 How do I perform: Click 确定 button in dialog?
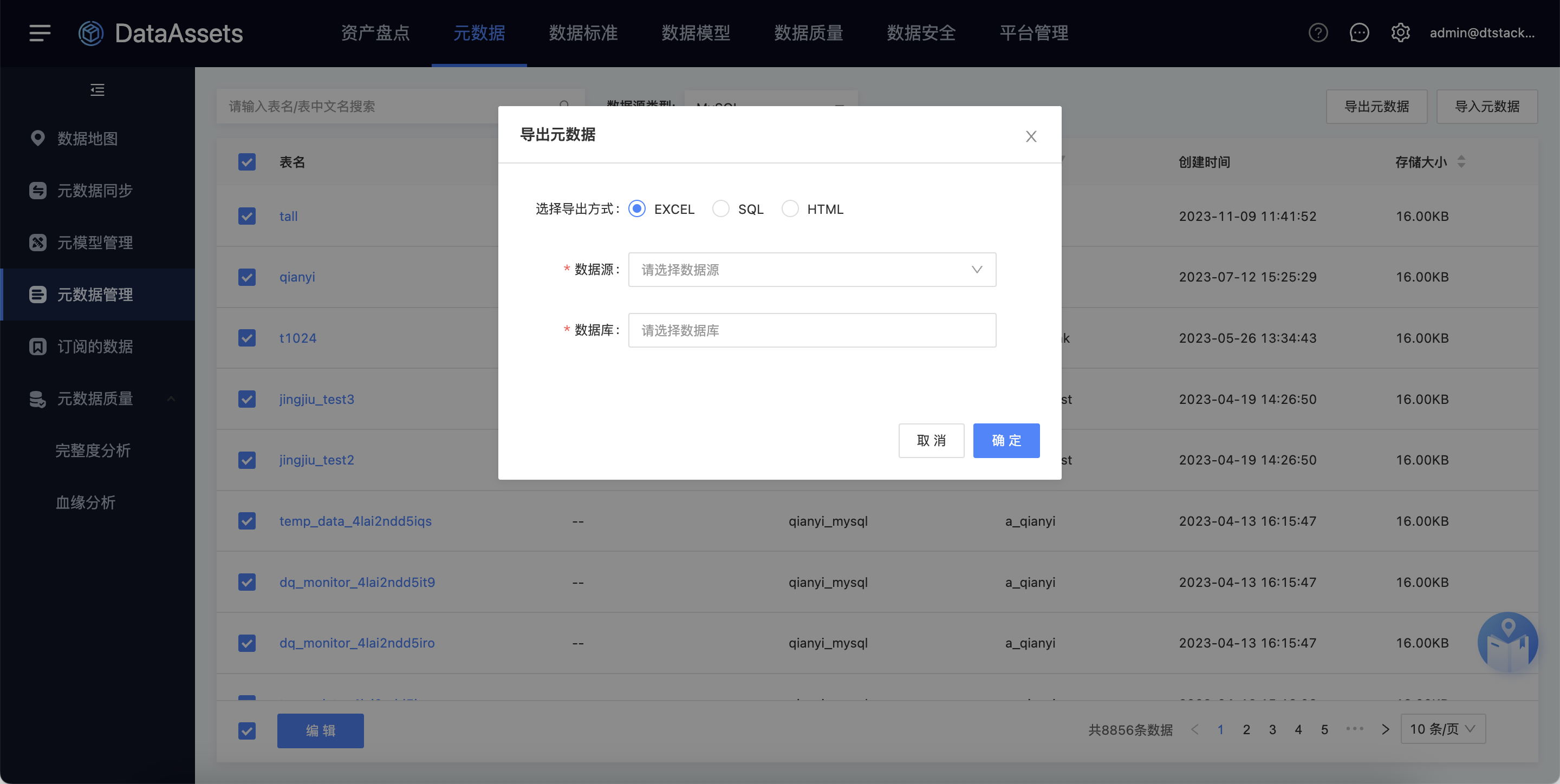pos(1006,440)
